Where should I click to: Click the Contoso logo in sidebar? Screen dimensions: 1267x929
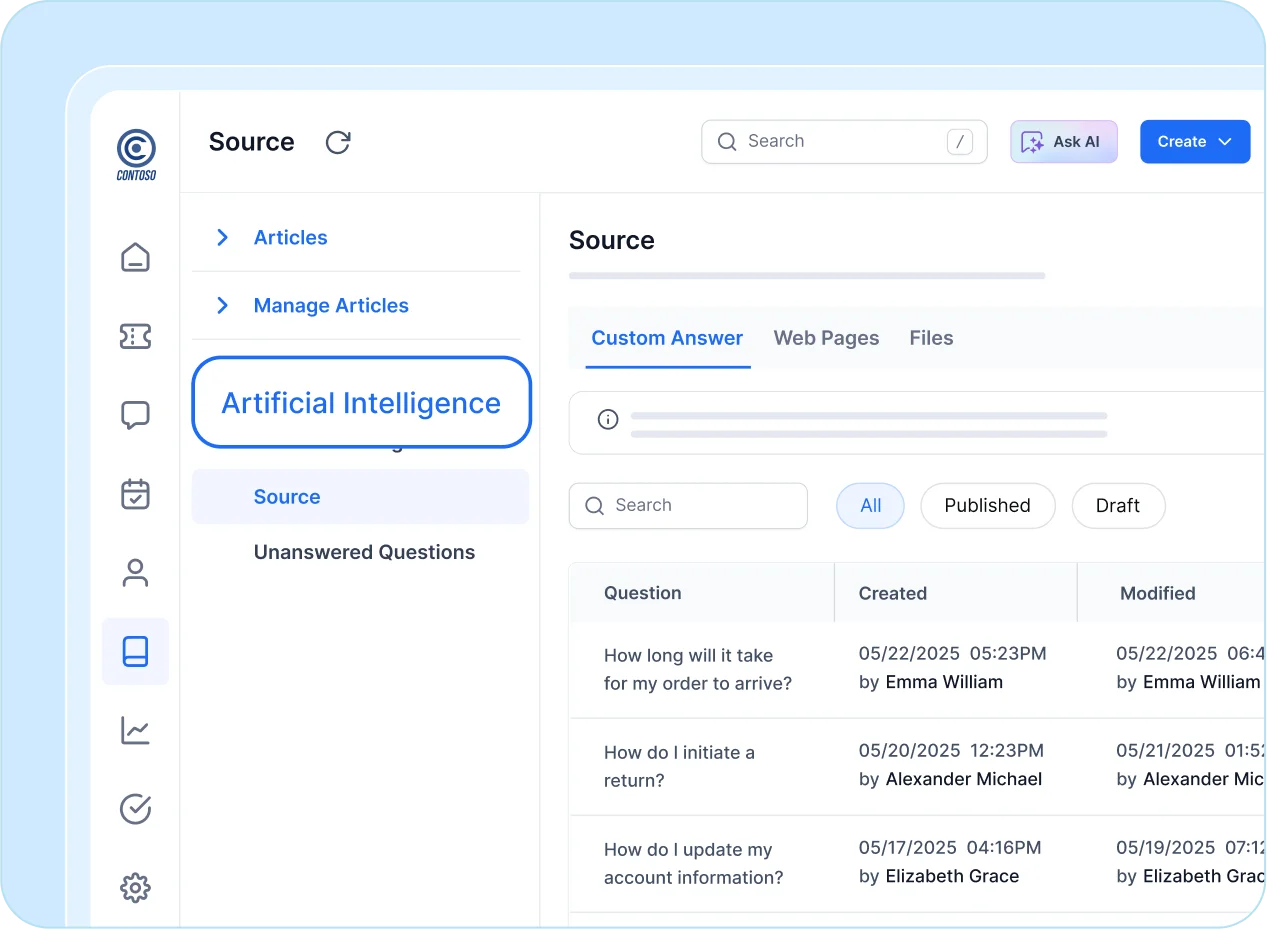pos(135,155)
